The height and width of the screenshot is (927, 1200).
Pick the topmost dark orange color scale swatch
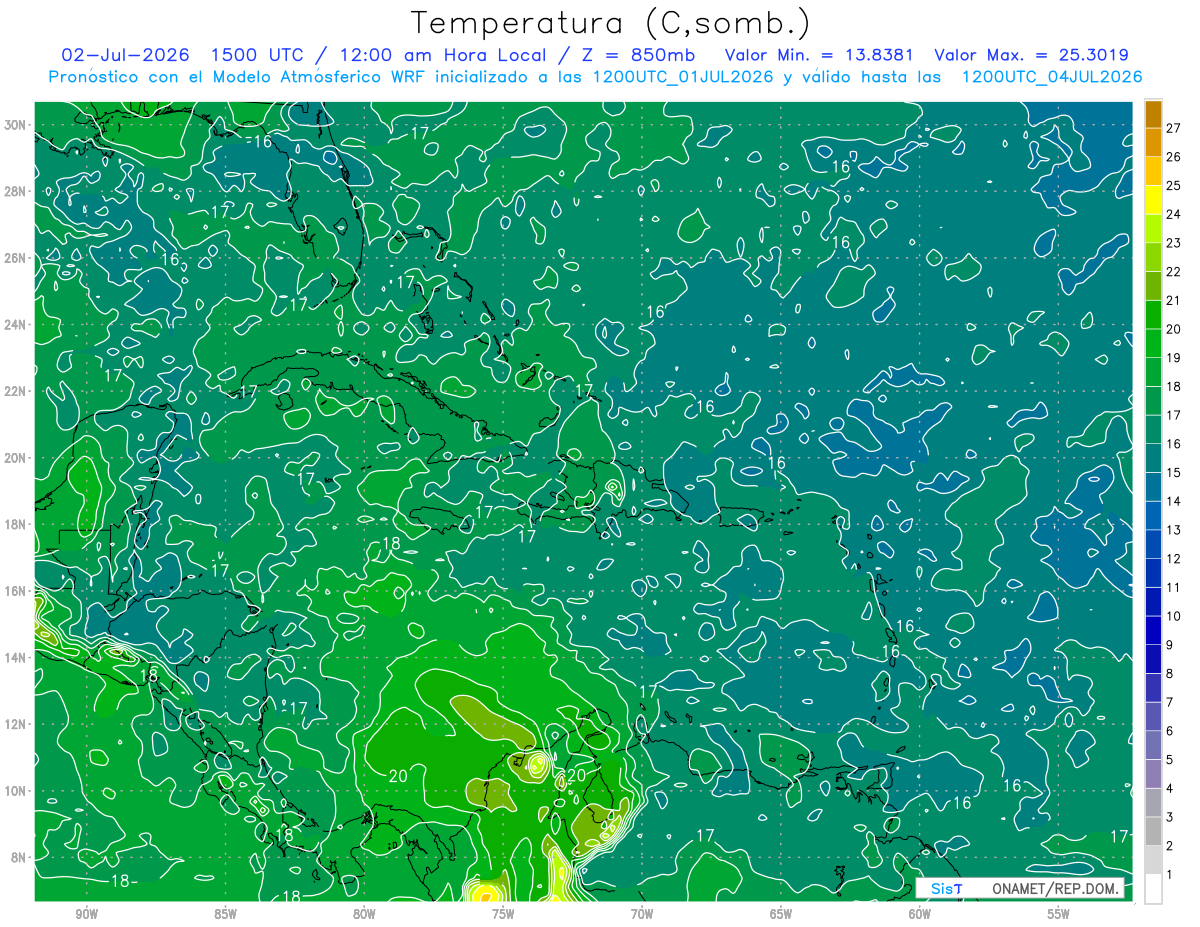[x=1154, y=114]
